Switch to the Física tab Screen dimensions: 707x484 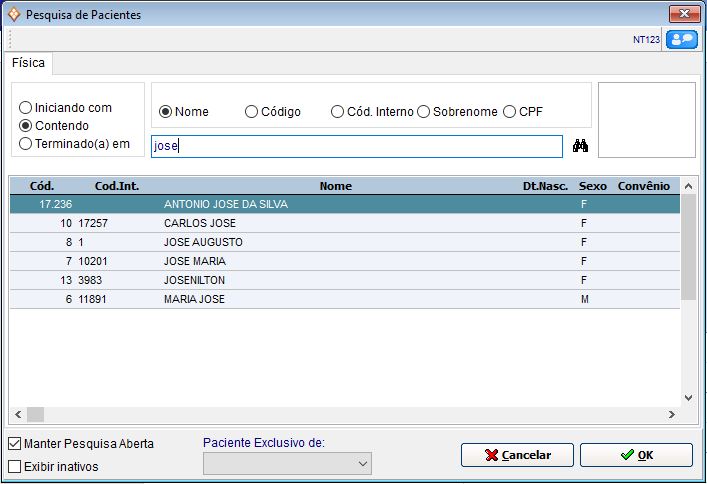(29, 63)
